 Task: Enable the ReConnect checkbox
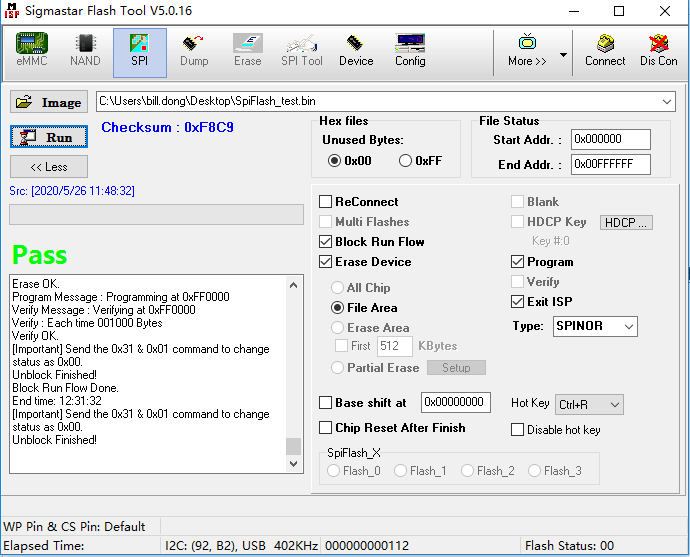[x=326, y=202]
